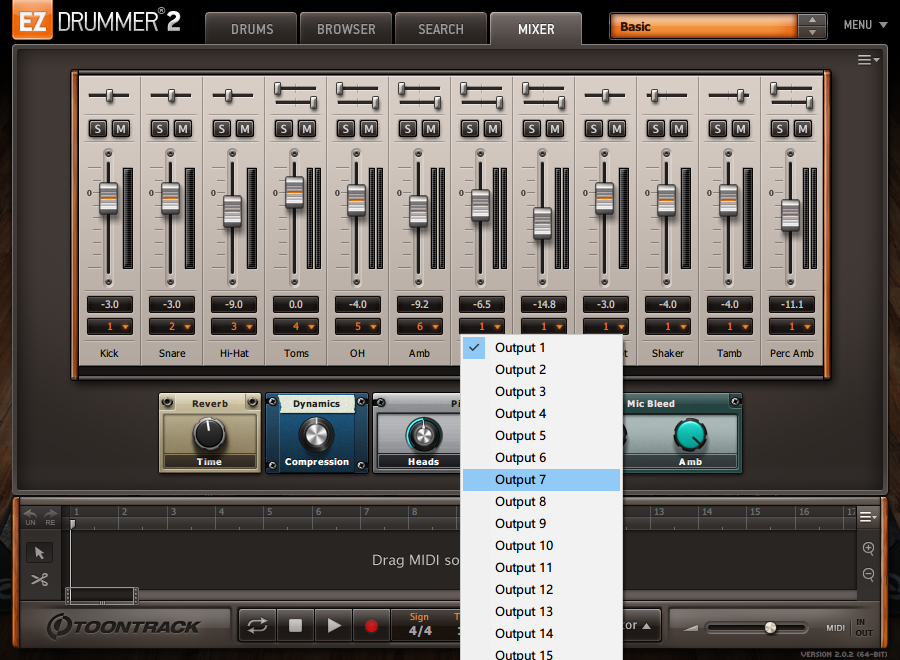Open the Hi-Hat output dropdown
The height and width of the screenshot is (660, 900).
pyautogui.click(x=234, y=327)
